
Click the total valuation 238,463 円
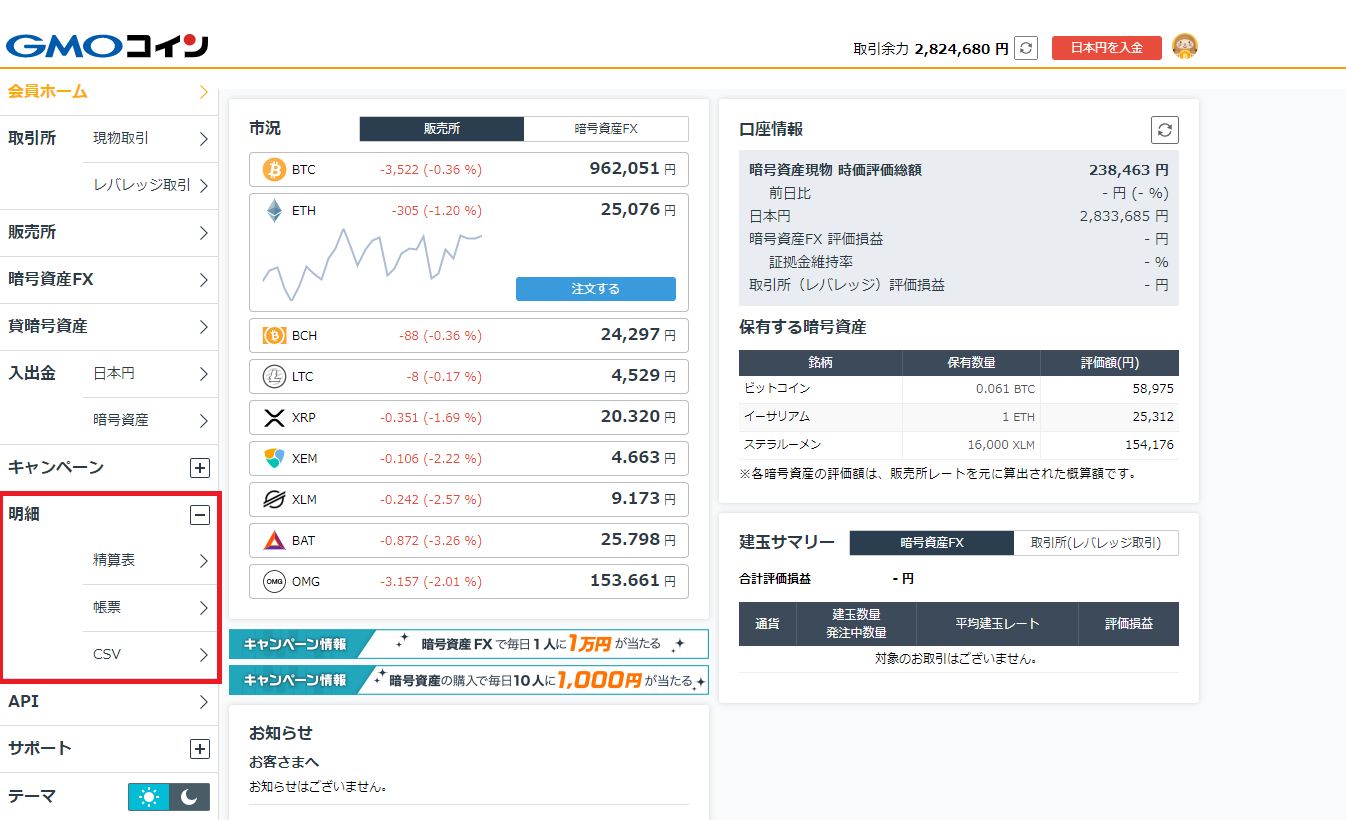coord(1128,170)
